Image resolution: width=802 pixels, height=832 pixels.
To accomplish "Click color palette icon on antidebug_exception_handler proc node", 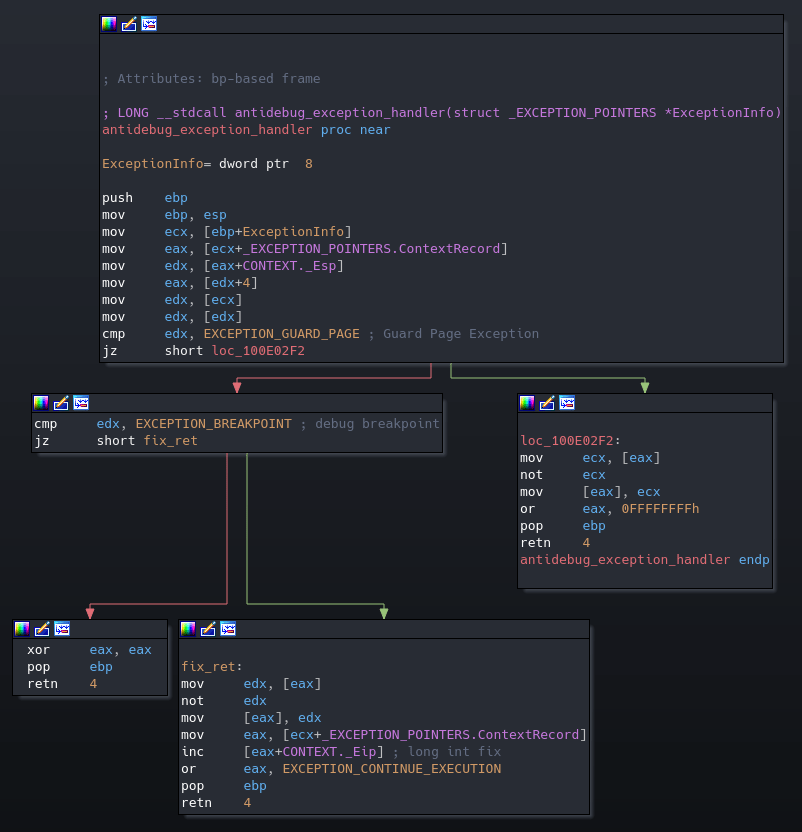I will [109, 24].
